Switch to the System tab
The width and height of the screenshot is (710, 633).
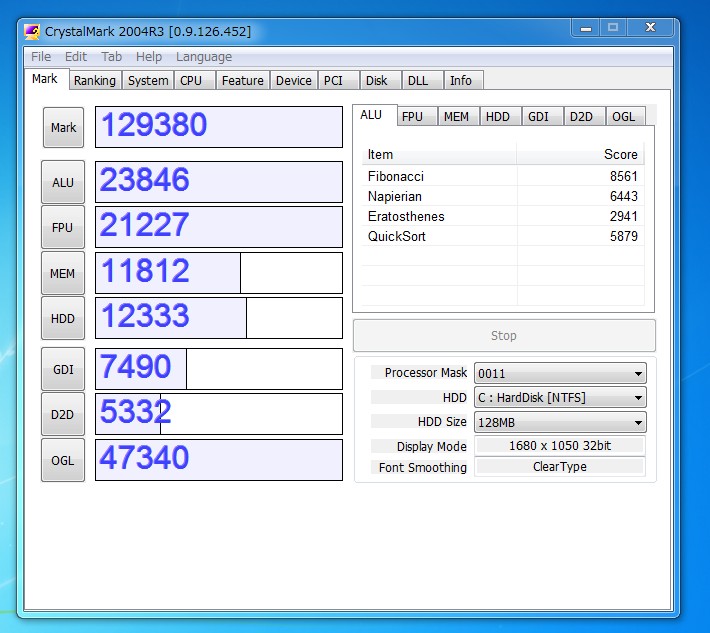pos(148,80)
